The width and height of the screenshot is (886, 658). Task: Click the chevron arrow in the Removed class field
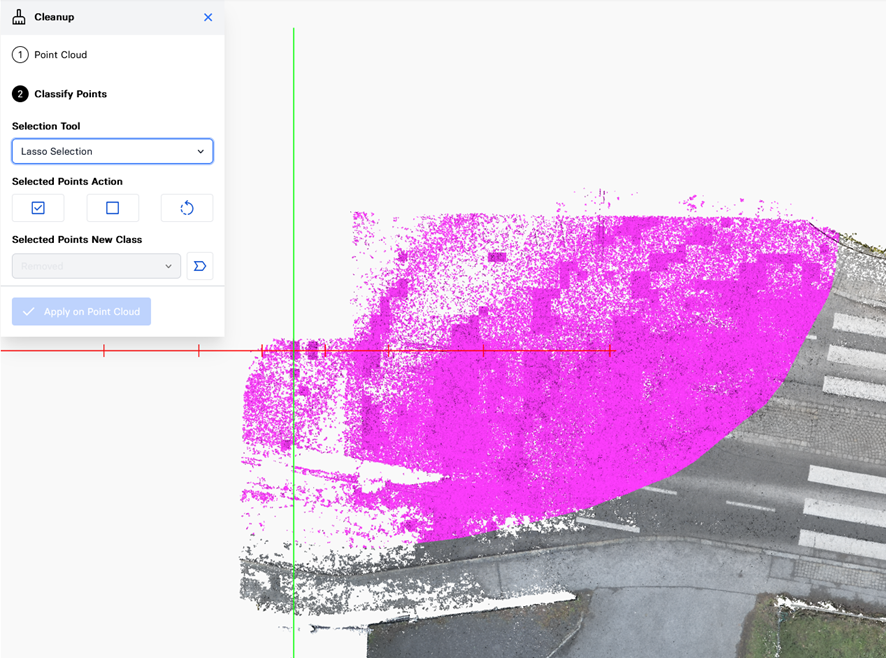(x=168, y=266)
